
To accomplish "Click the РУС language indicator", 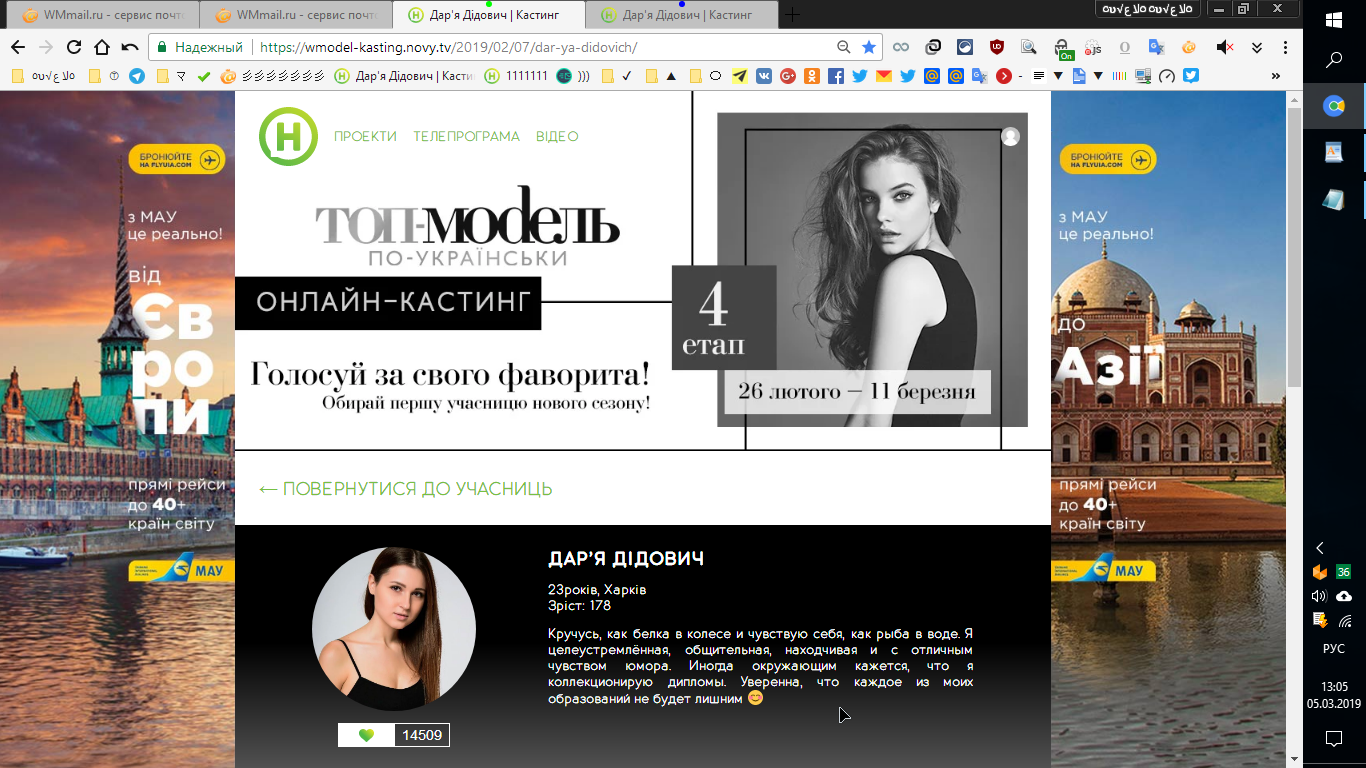I will (1334, 648).
